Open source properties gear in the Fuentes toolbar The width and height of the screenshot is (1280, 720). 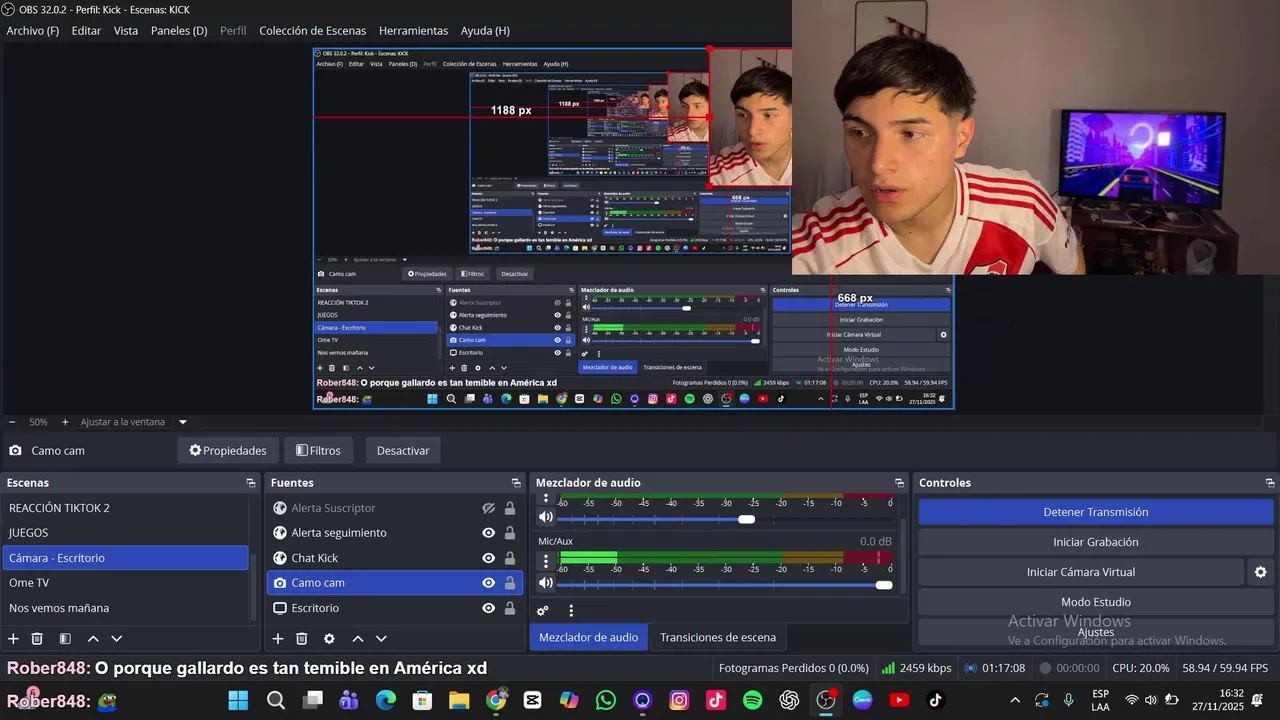(x=329, y=638)
